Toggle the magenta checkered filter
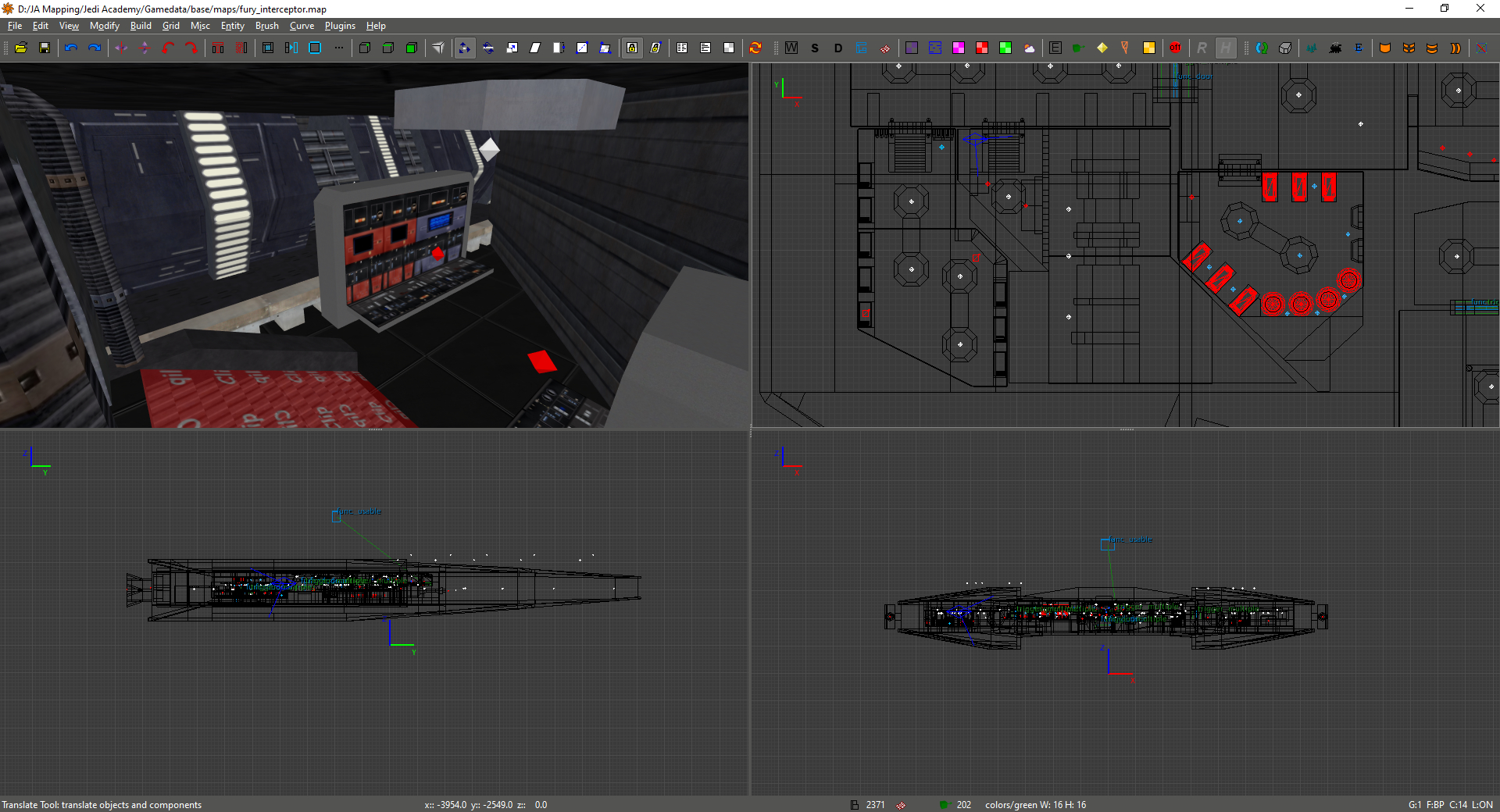 coord(959,48)
